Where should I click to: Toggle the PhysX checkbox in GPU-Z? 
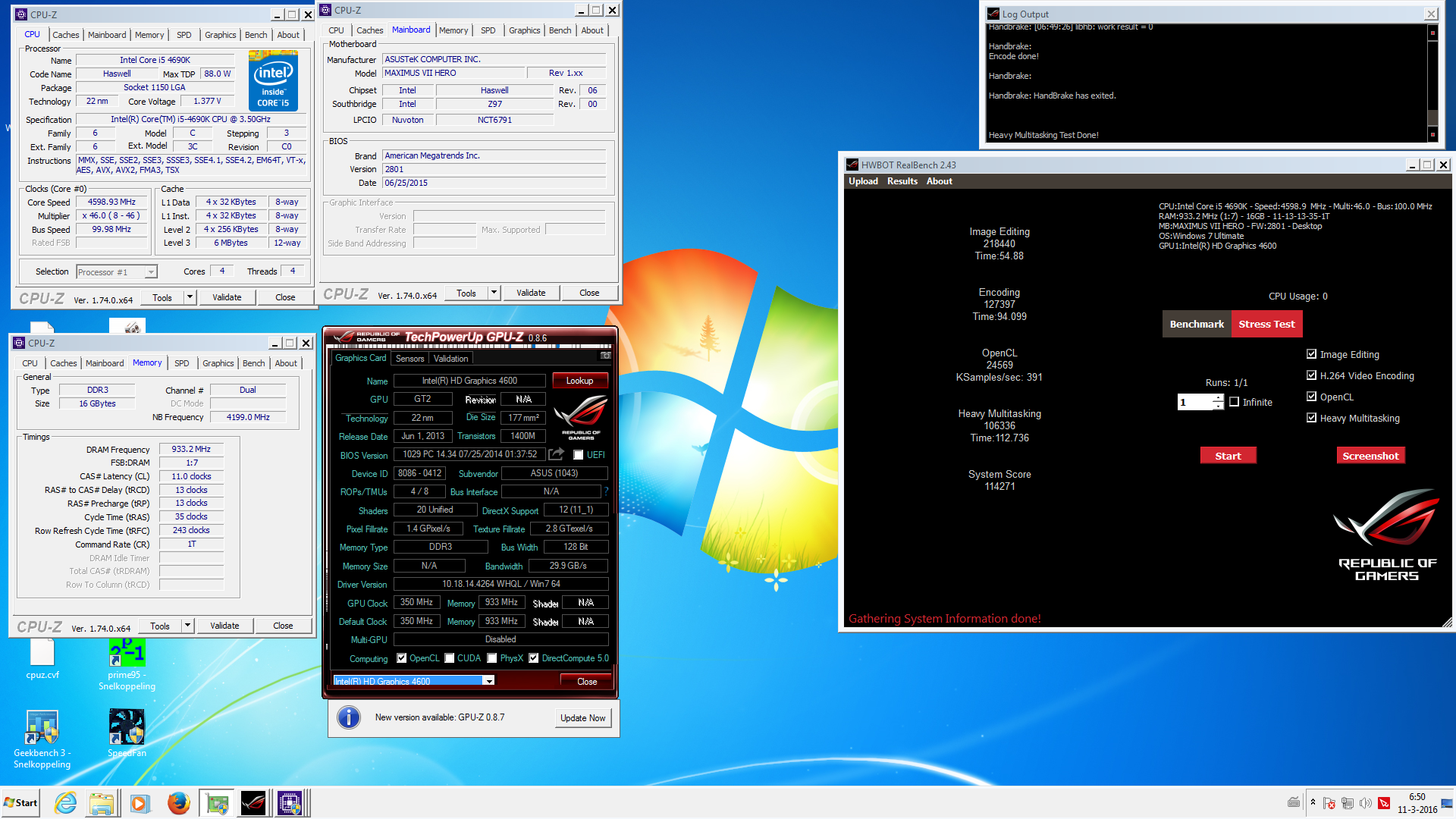(x=492, y=658)
